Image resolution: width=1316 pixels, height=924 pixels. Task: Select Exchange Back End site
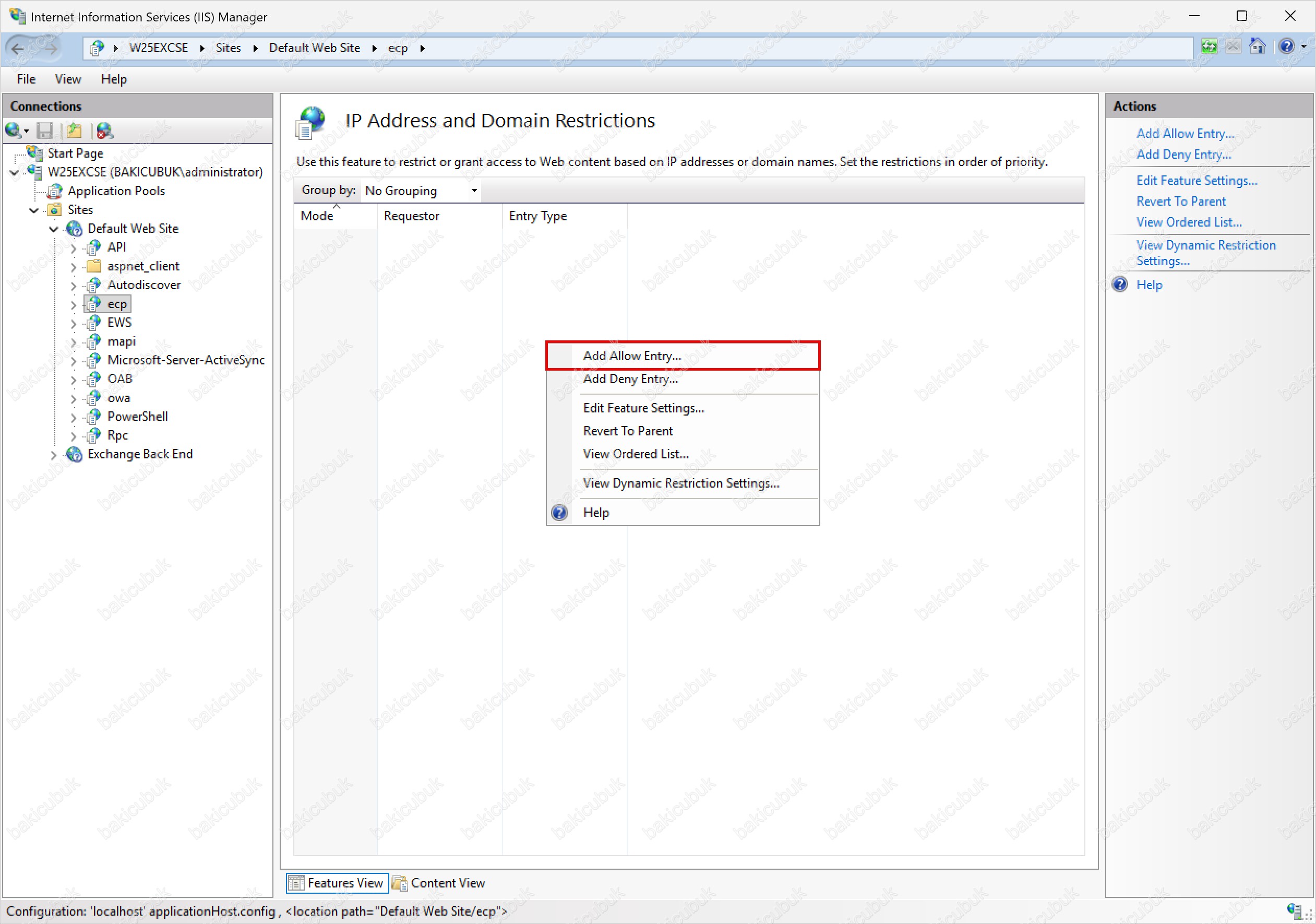pos(140,454)
